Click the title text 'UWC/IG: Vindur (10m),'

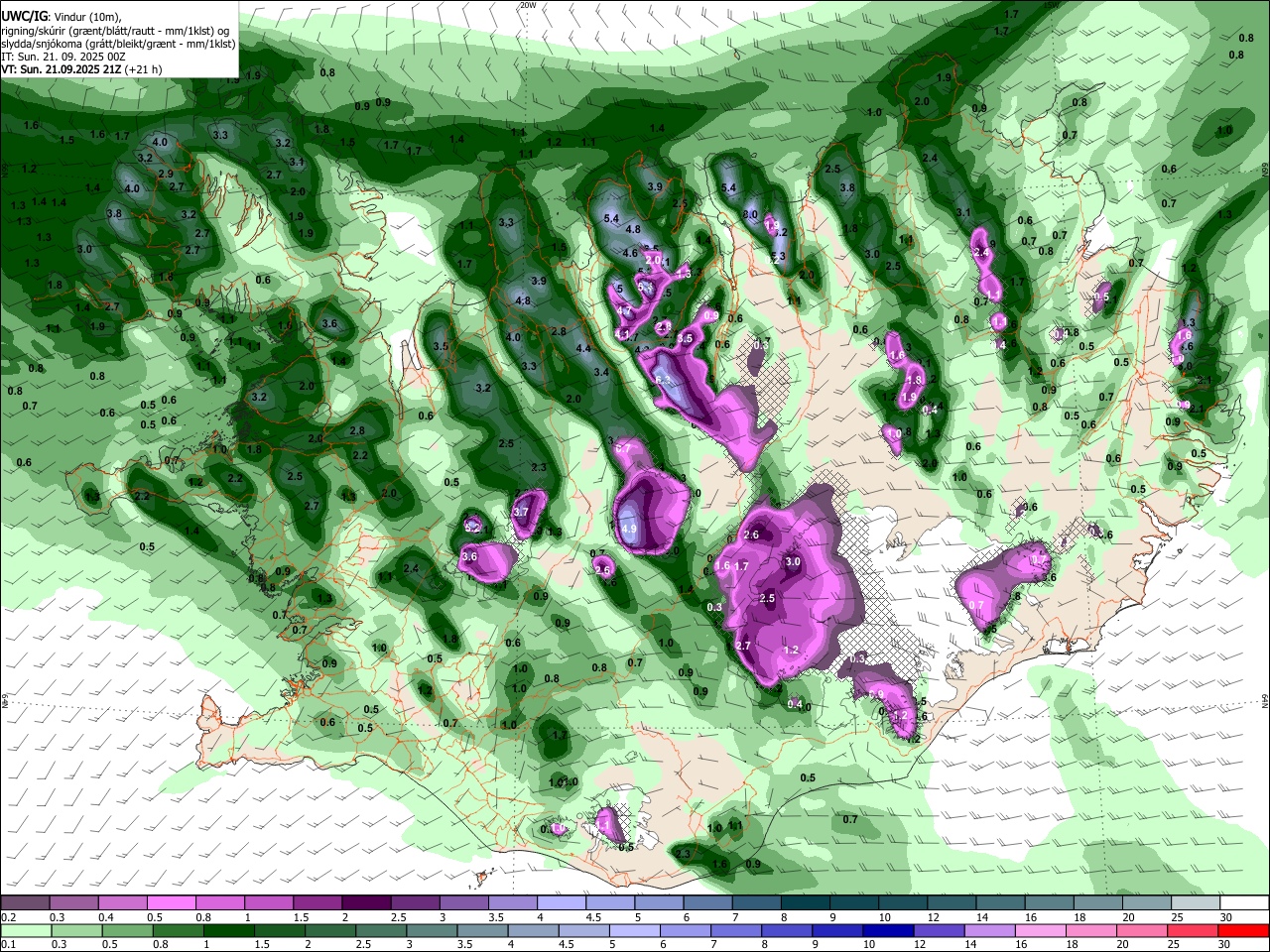point(62,16)
